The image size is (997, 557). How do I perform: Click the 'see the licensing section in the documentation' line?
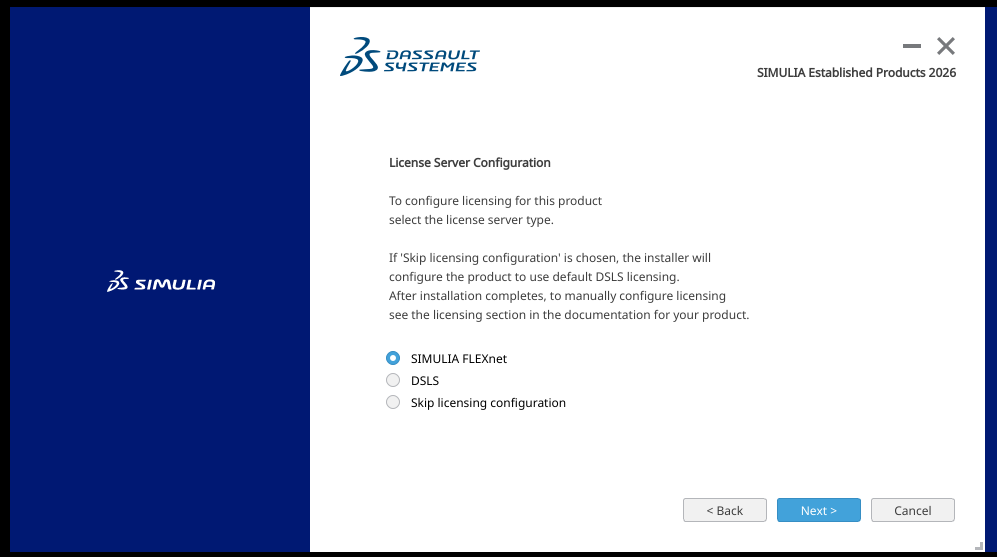[x=569, y=315]
